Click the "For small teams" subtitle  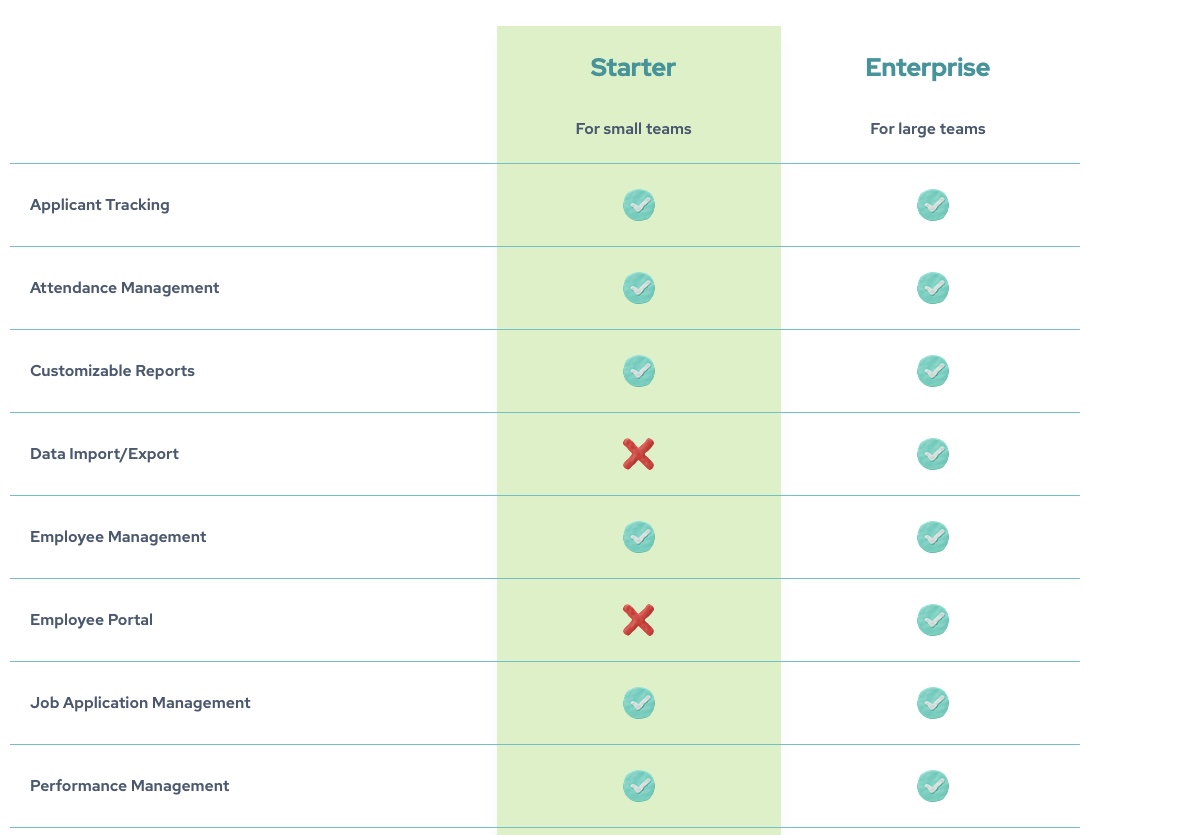click(x=633, y=128)
